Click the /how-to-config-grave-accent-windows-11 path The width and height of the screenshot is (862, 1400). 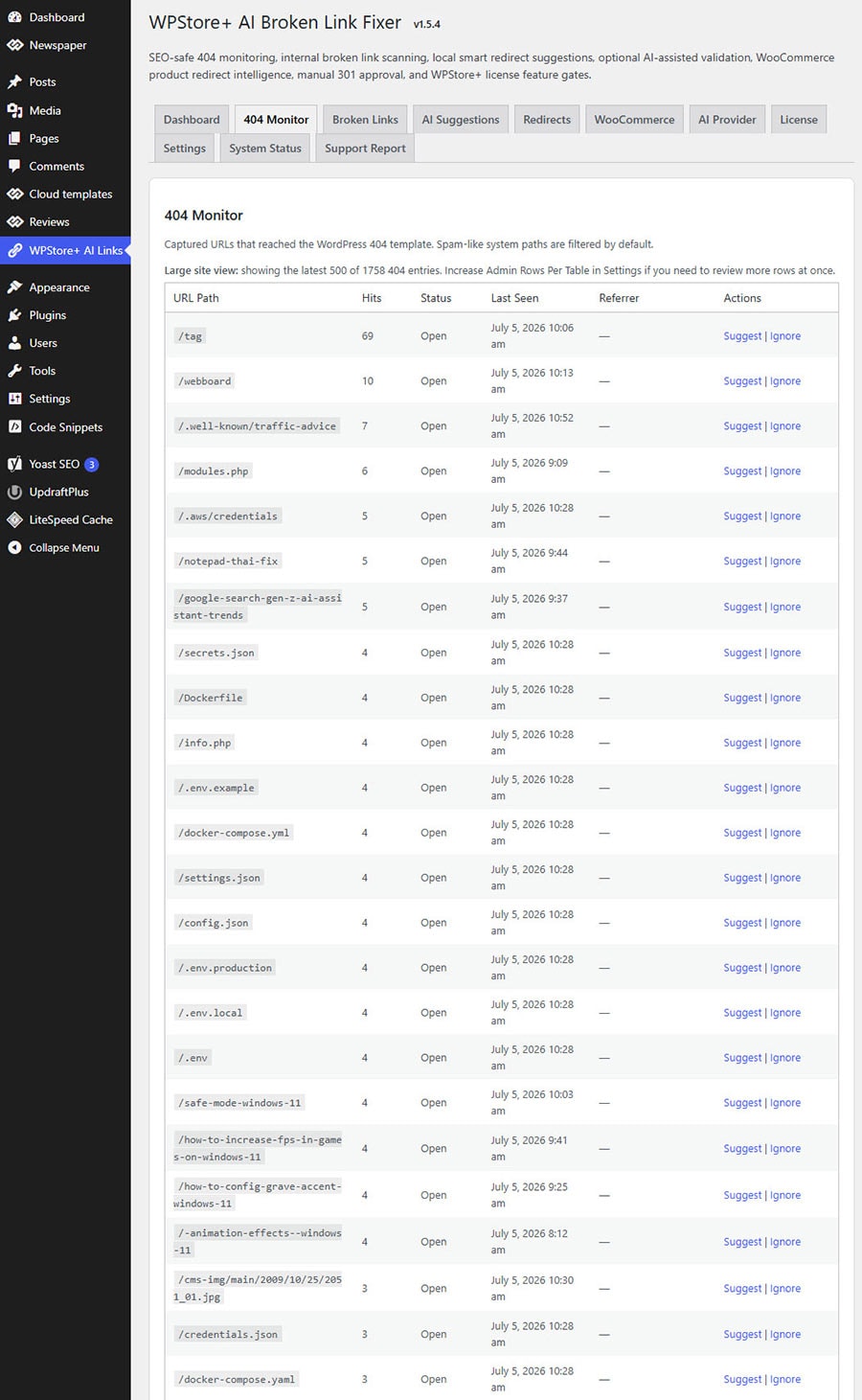[x=258, y=1195]
